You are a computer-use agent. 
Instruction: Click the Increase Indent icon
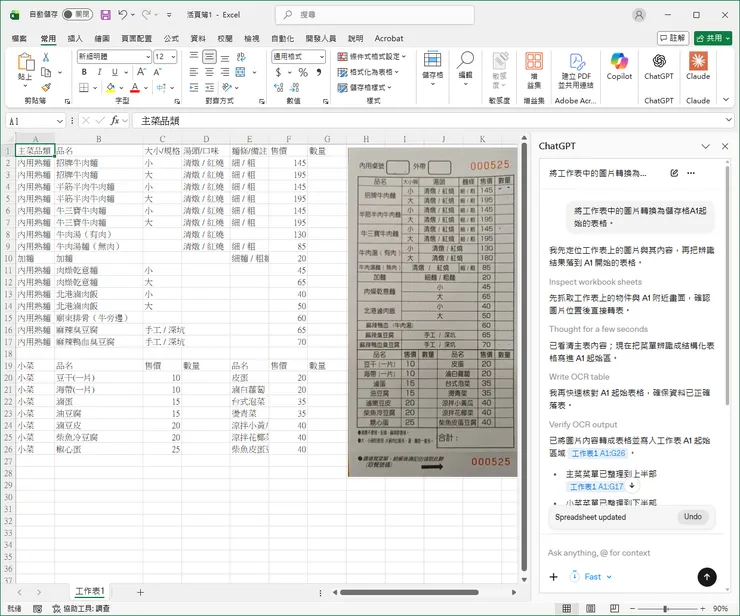(210, 87)
